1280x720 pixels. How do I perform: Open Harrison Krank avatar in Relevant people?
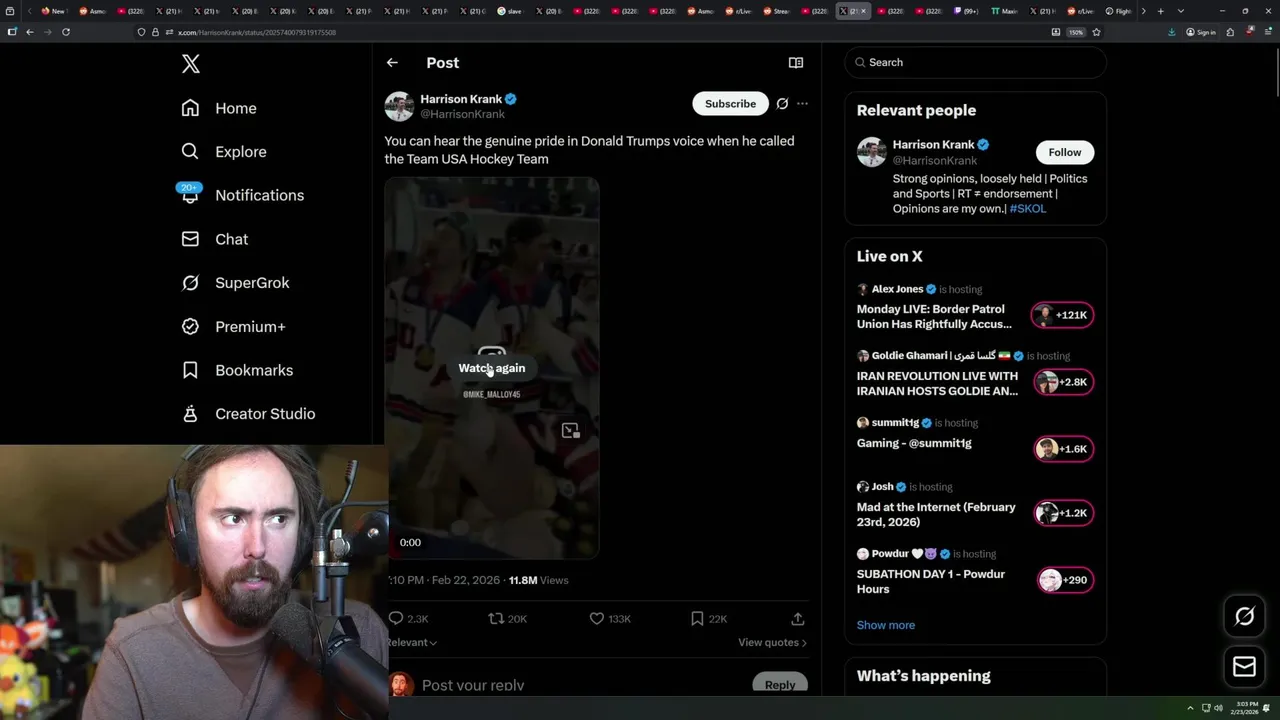click(872, 152)
